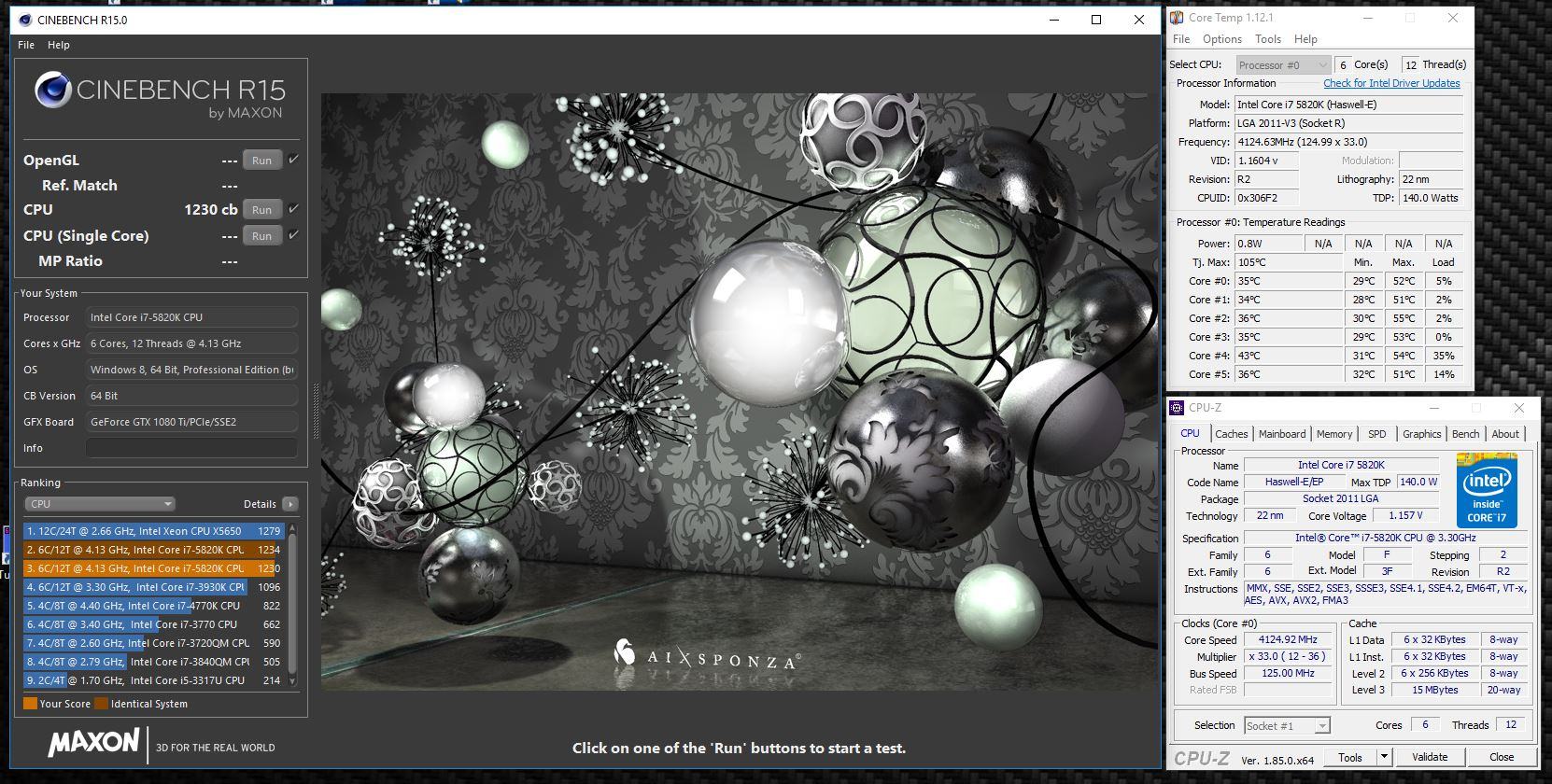1552x784 pixels.
Task: Toggle the CPU (Single Core) test checkbox
Action: coord(293,235)
